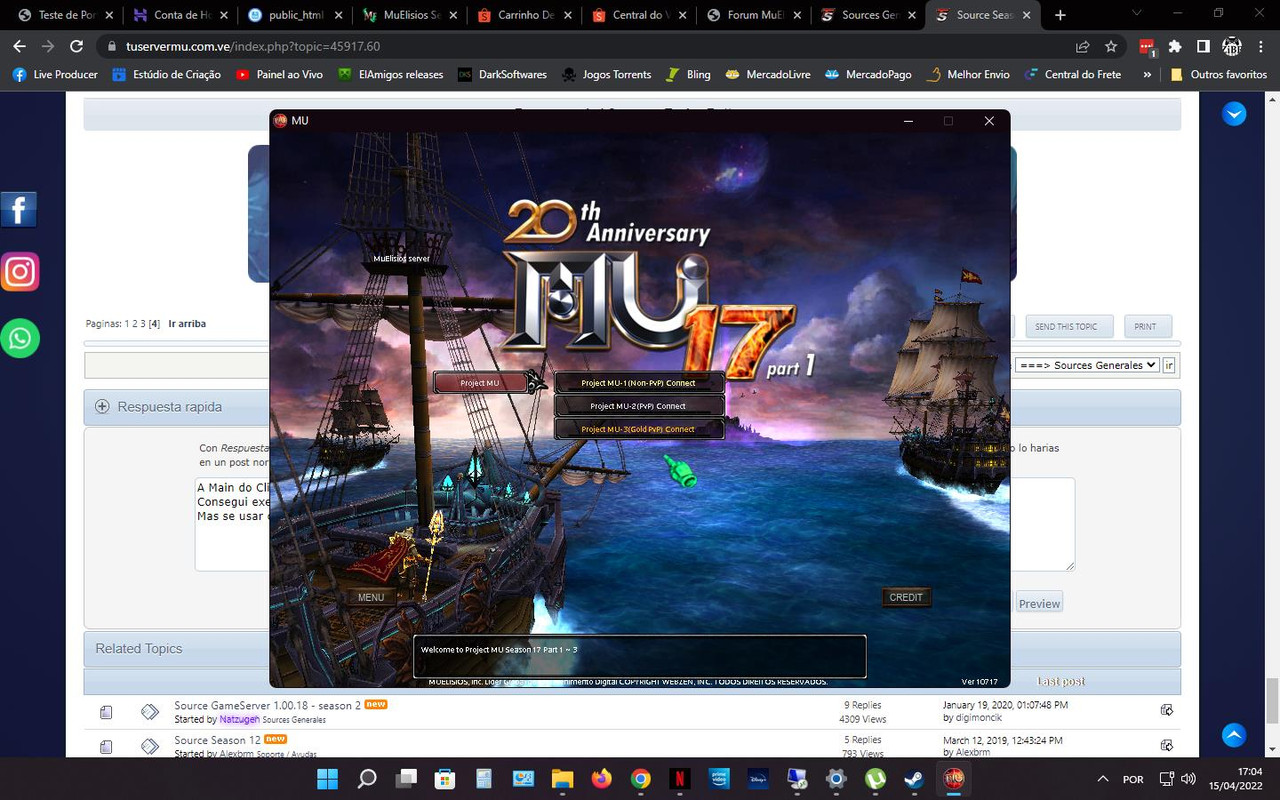Click the CREDIT button in MU window

(906, 597)
